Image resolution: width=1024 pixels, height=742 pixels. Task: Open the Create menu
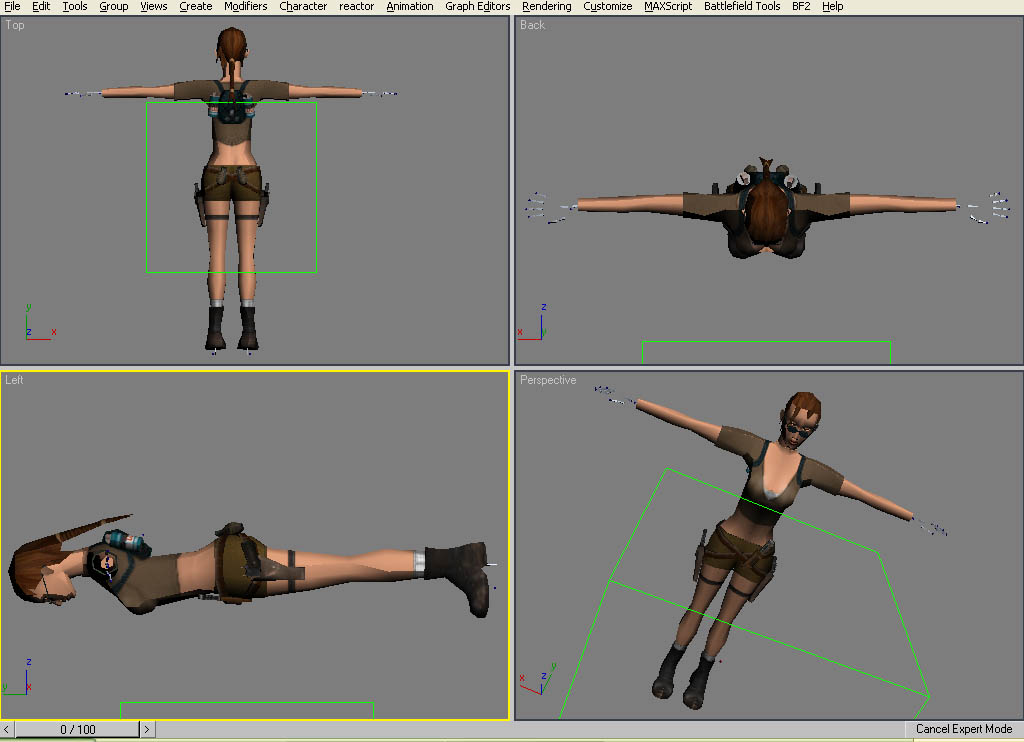coord(195,7)
